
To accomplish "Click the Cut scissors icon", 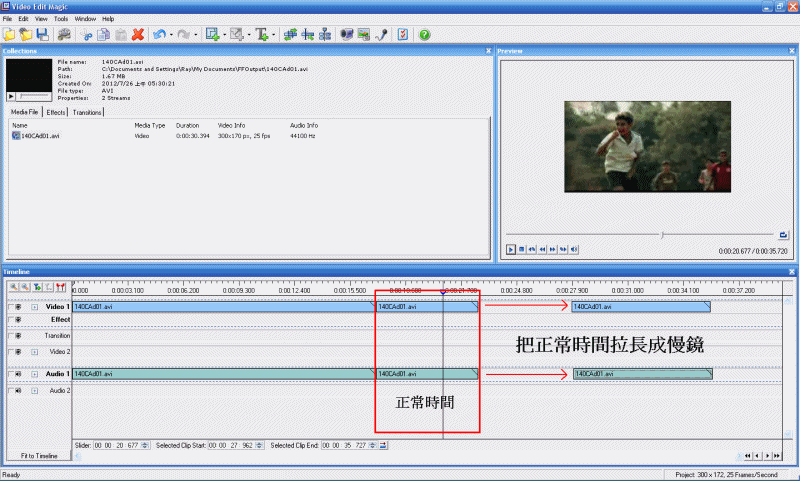I will pyautogui.click(x=87, y=35).
